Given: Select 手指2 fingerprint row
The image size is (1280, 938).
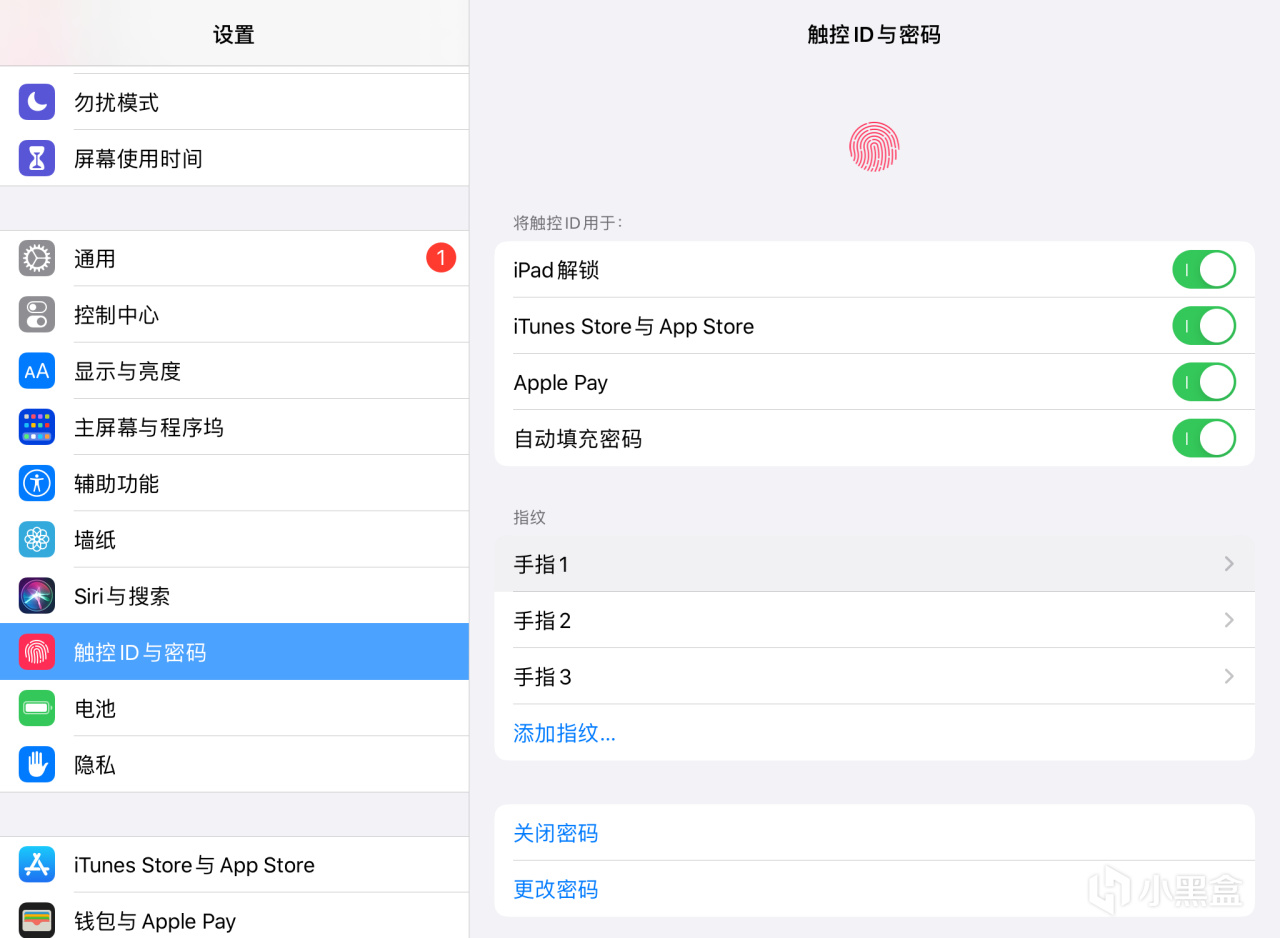Looking at the screenshot, I should [874, 620].
